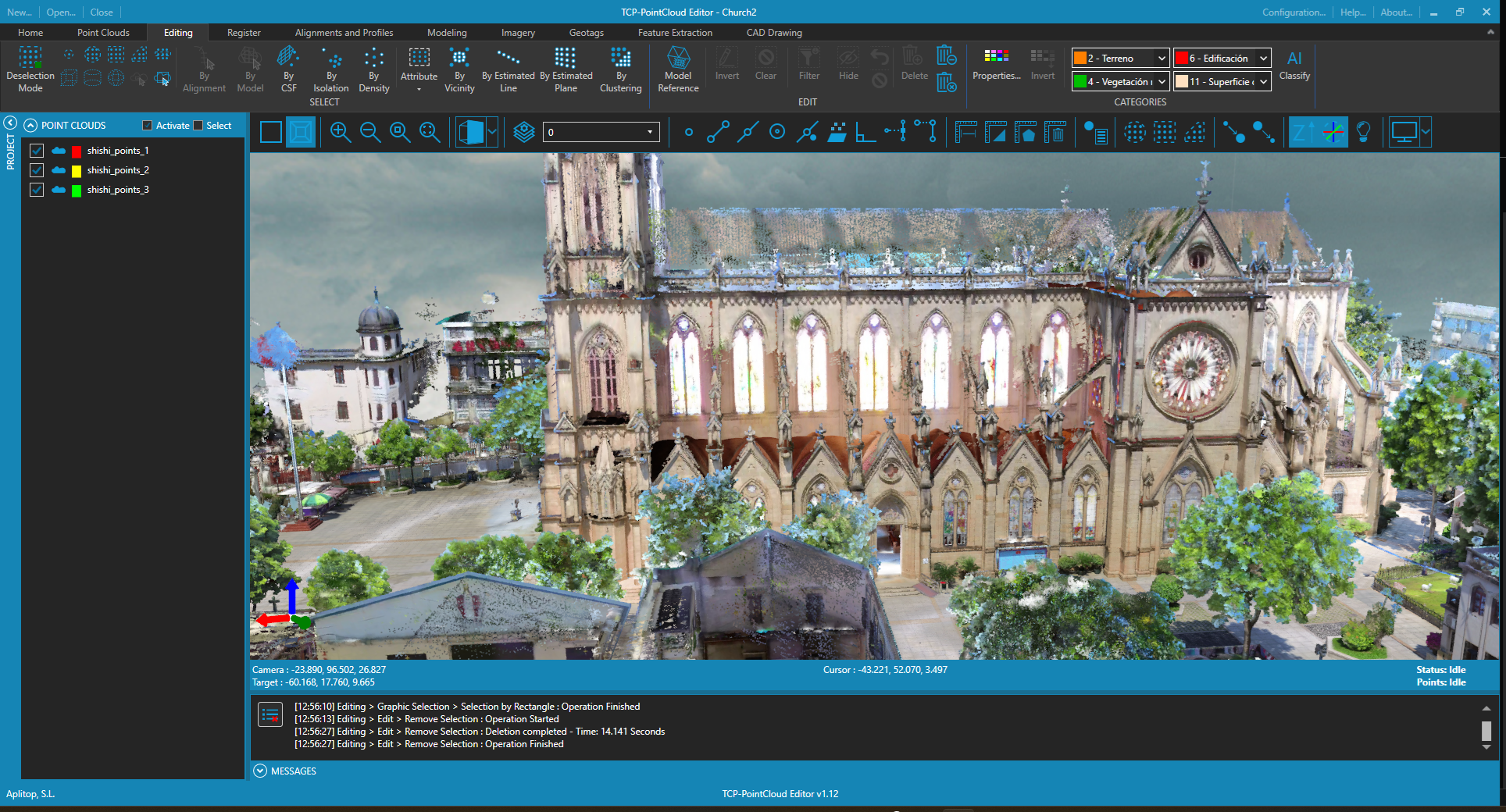This screenshot has width=1506, height=812.
Task: Open the Model Reference tool
Action: [678, 69]
